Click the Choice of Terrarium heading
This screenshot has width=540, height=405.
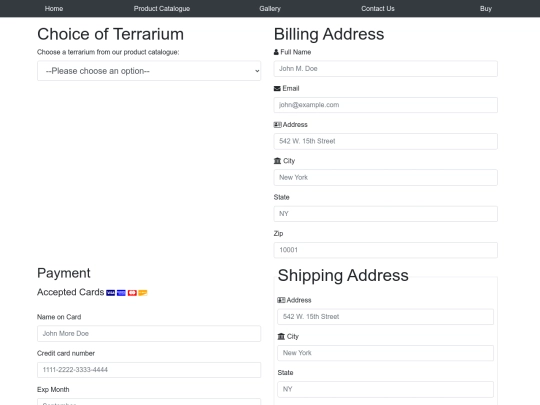111,34
